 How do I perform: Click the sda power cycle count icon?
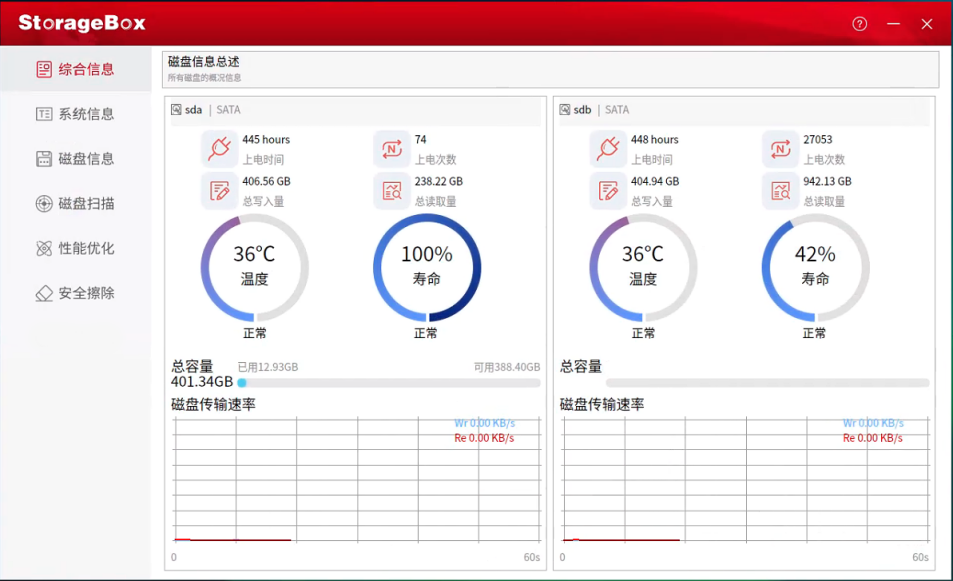pos(391,149)
